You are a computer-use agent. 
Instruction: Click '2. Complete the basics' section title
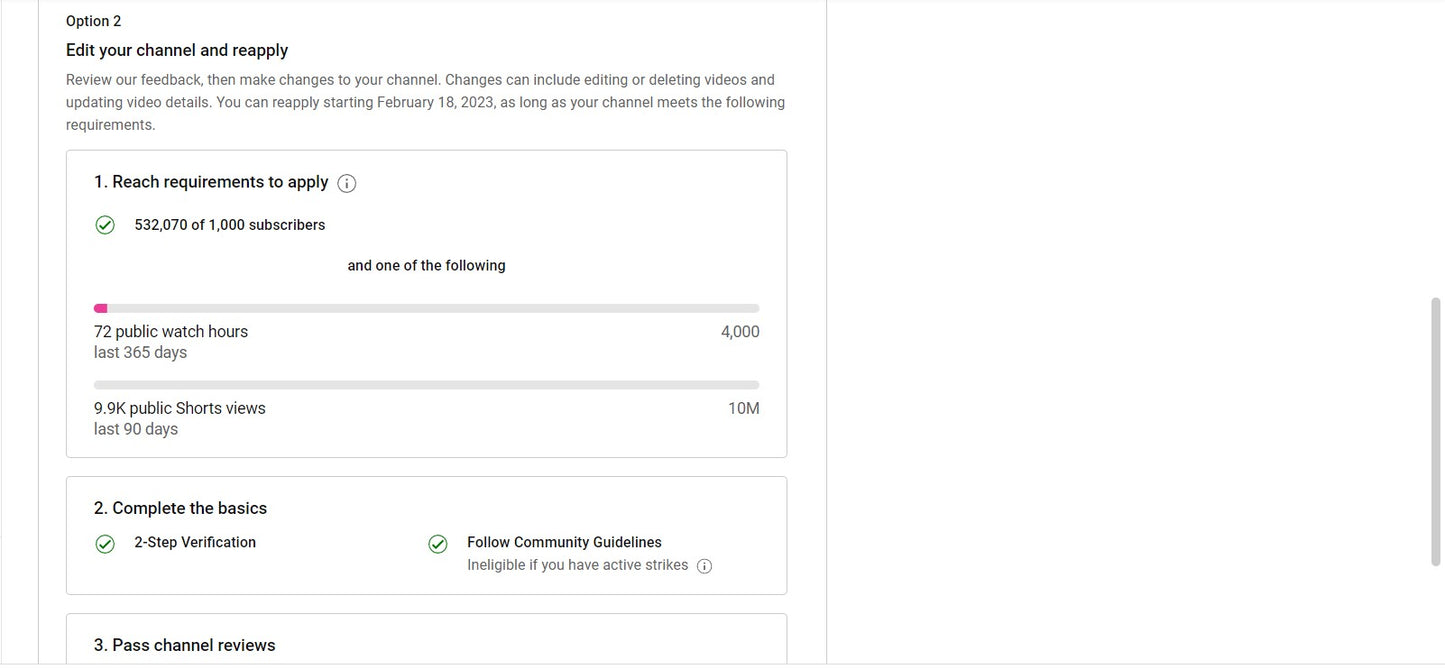[x=181, y=508]
